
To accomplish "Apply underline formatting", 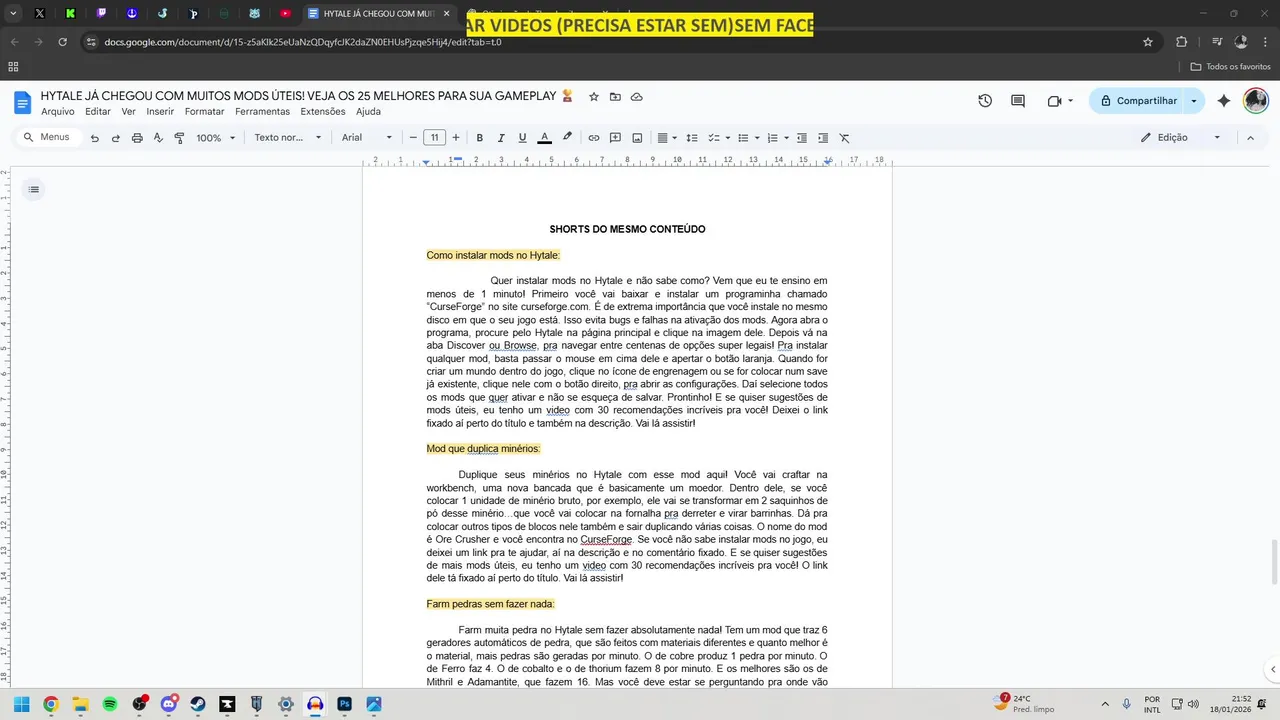I will [522, 138].
